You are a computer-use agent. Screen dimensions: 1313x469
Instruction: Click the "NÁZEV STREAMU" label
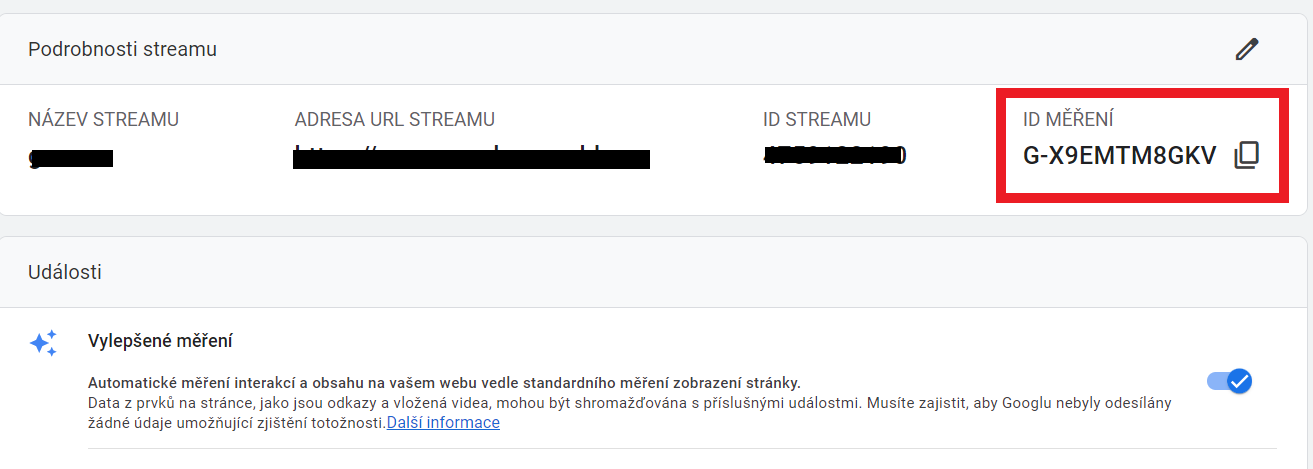tap(103, 120)
